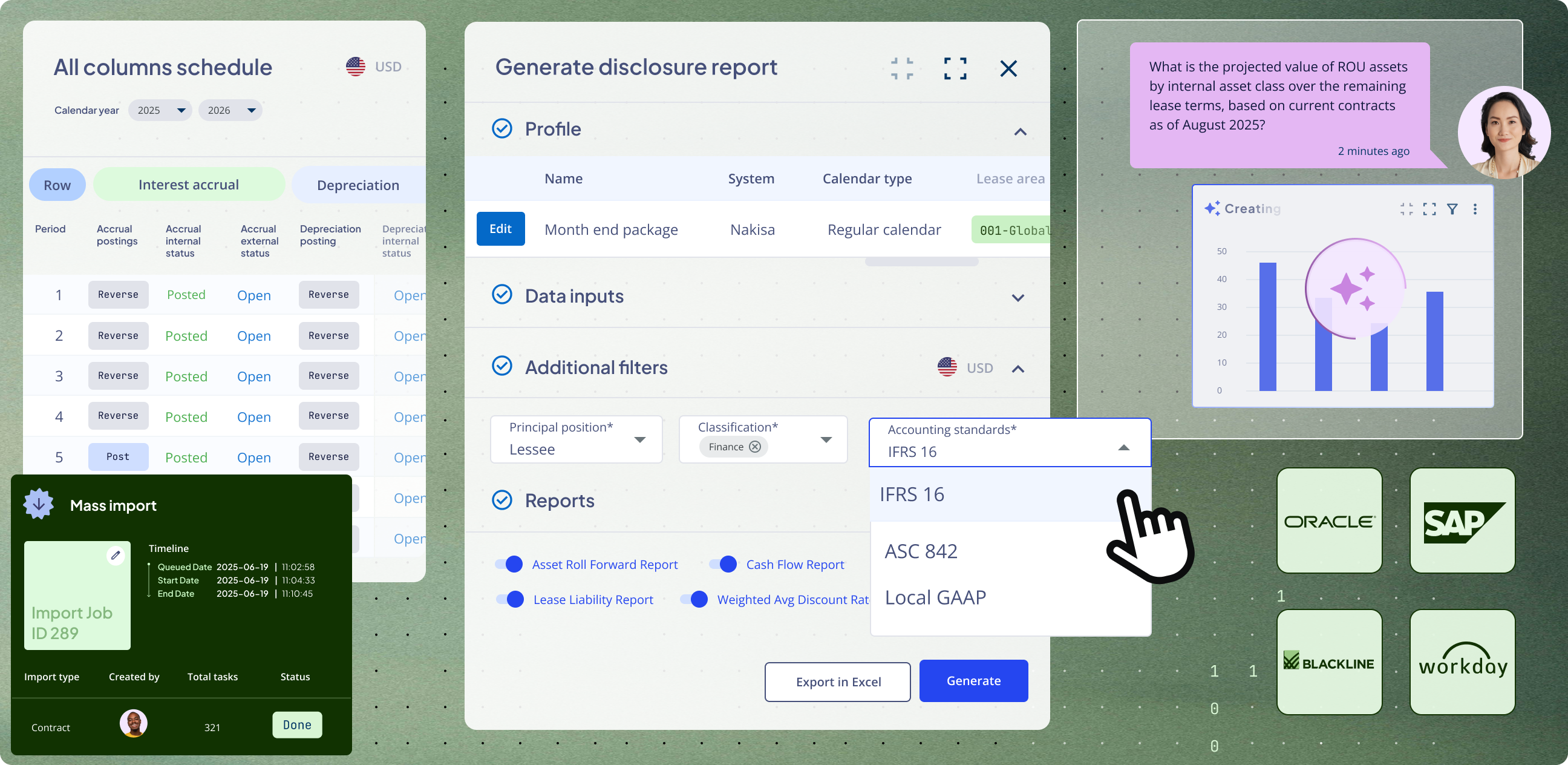Switch to the Depreciation tab
This screenshot has width=1568, height=765.
pyautogui.click(x=358, y=185)
